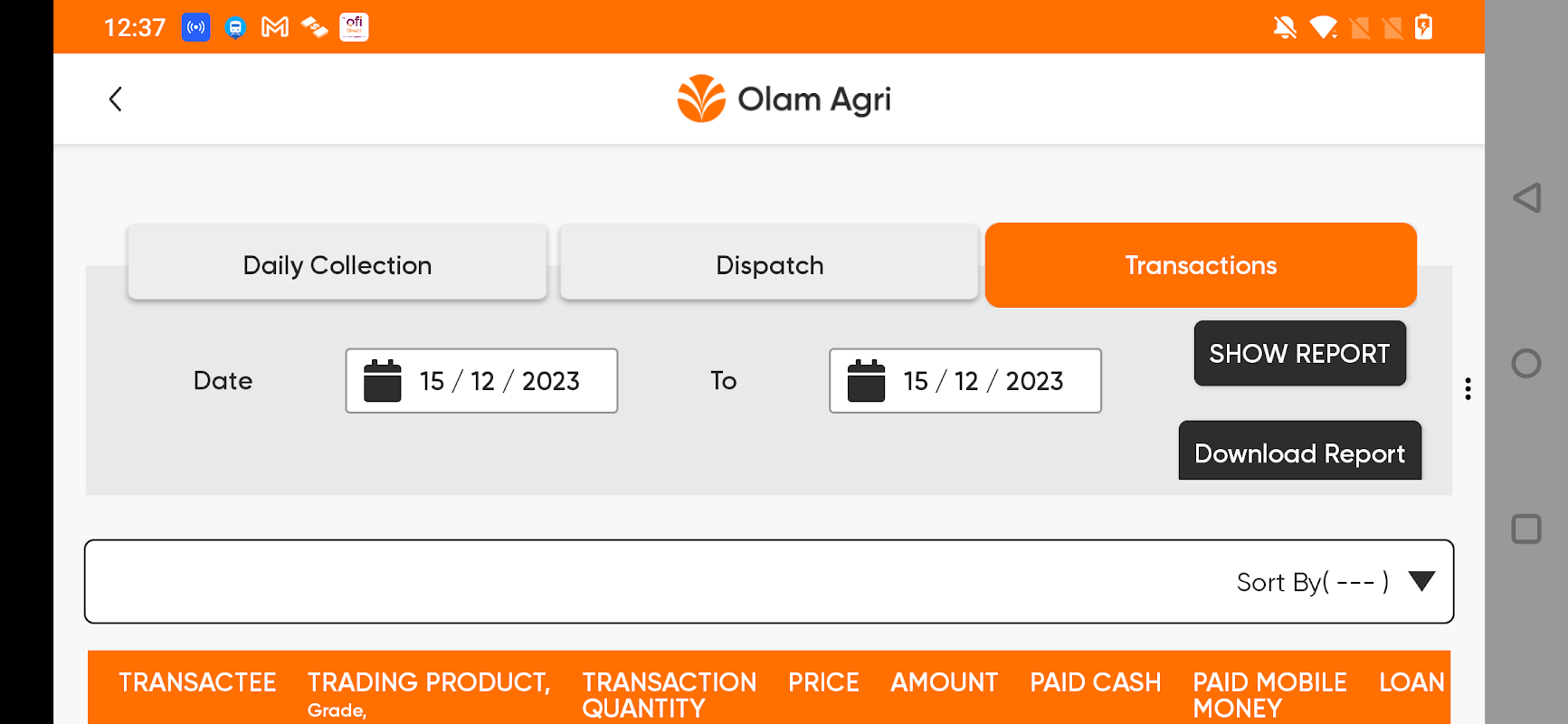Tap the Gmail notification icon
Viewport: 1568px width, 724px height.
click(x=275, y=27)
